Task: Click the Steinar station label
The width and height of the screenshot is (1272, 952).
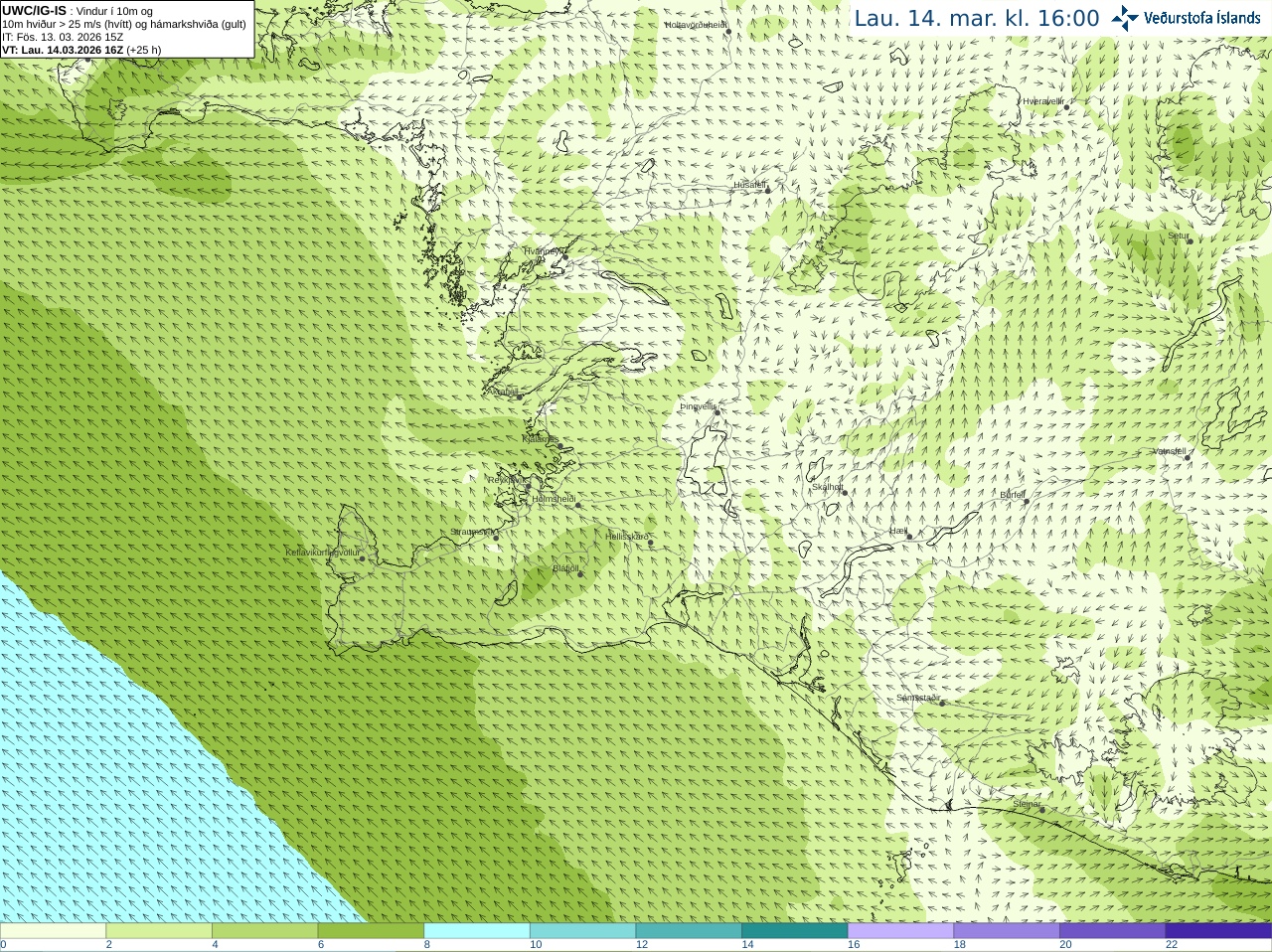Action: pyautogui.click(x=1027, y=803)
